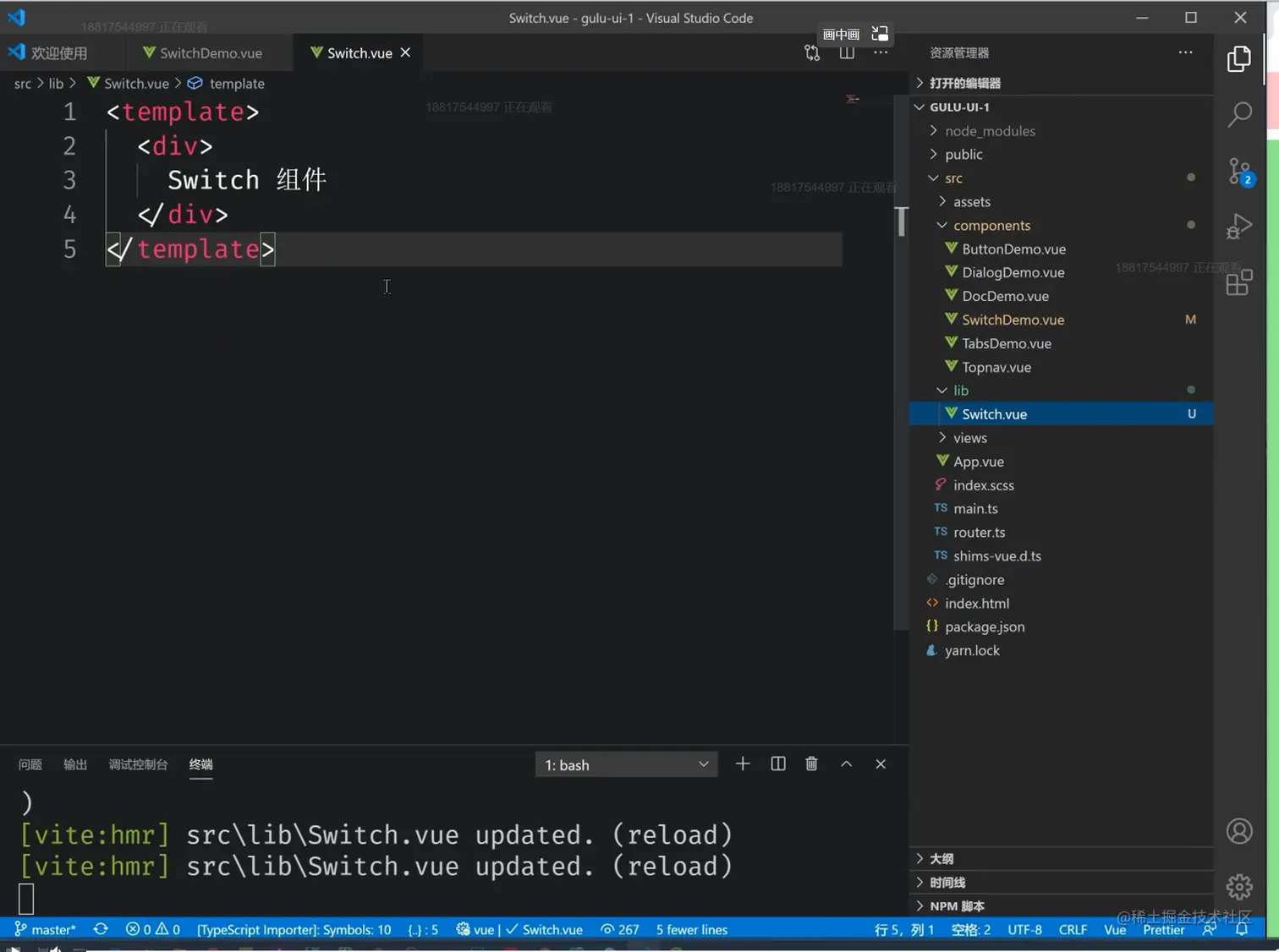Click the feedback icon in status bar
Viewport: 1279px width, 952px height.
pos(1210,929)
